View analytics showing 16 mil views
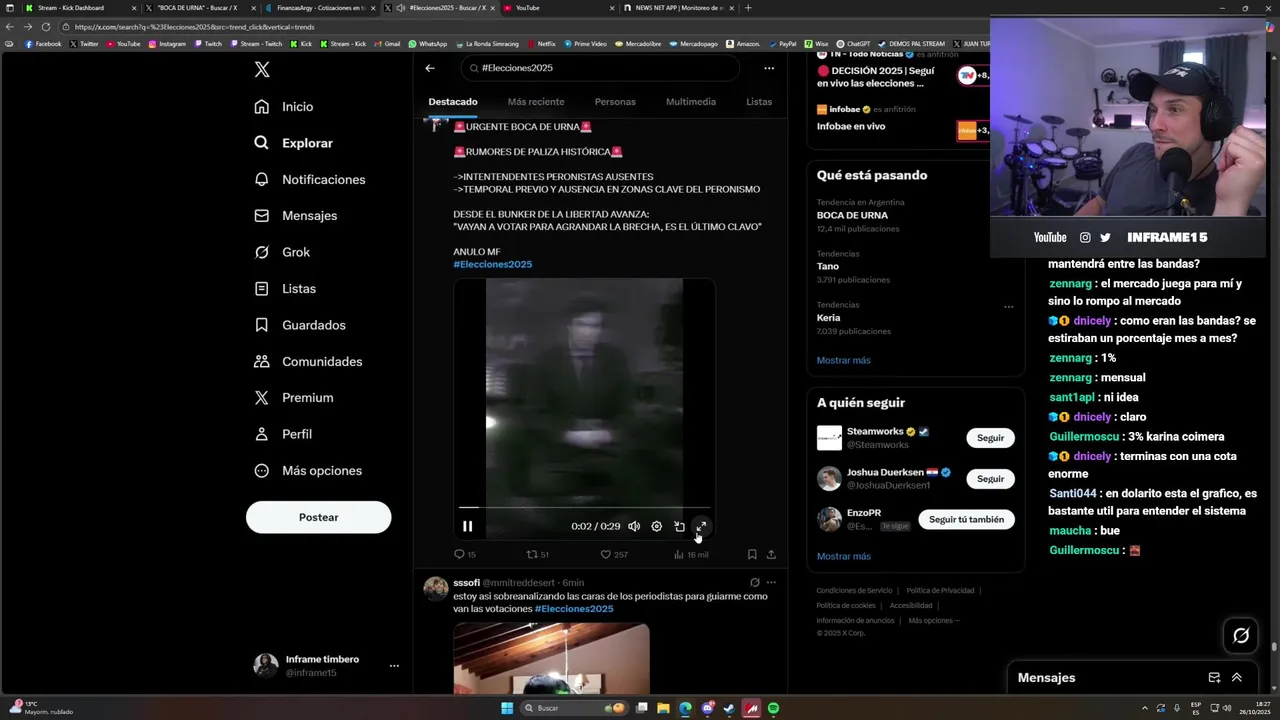The width and height of the screenshot is (1280, 720). (691, 554)
